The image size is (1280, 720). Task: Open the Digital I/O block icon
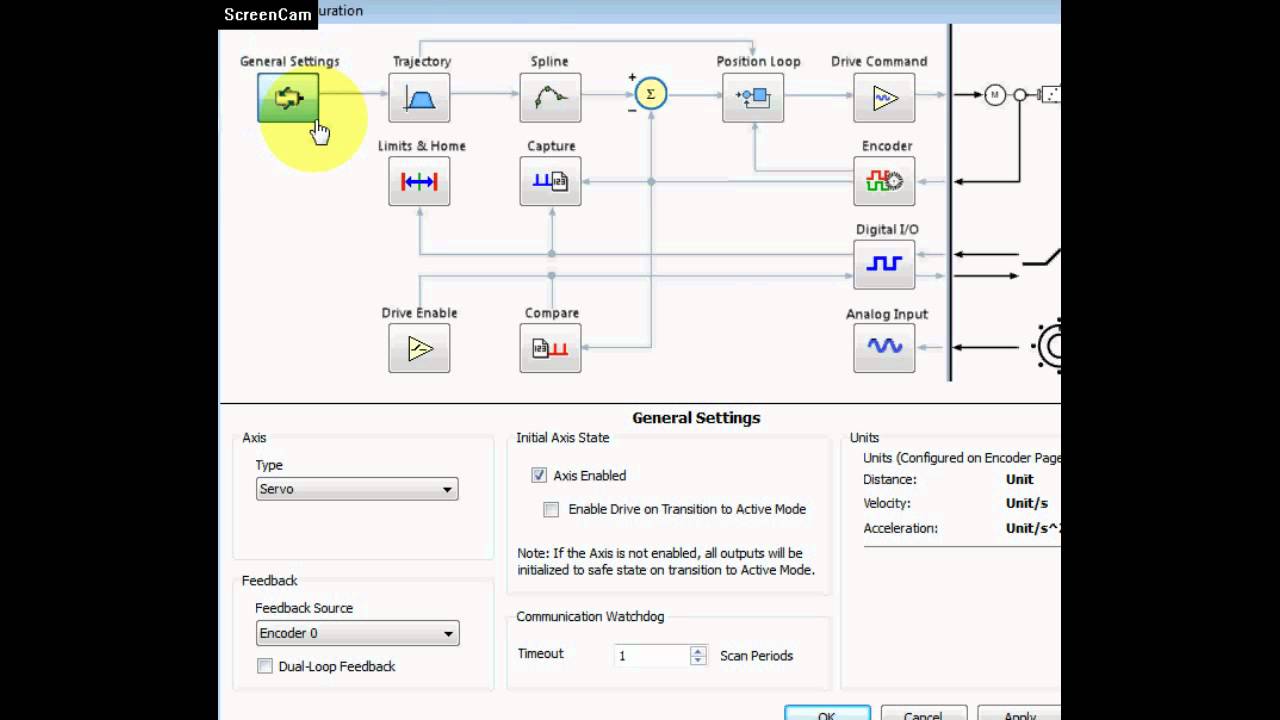[884, 264]
